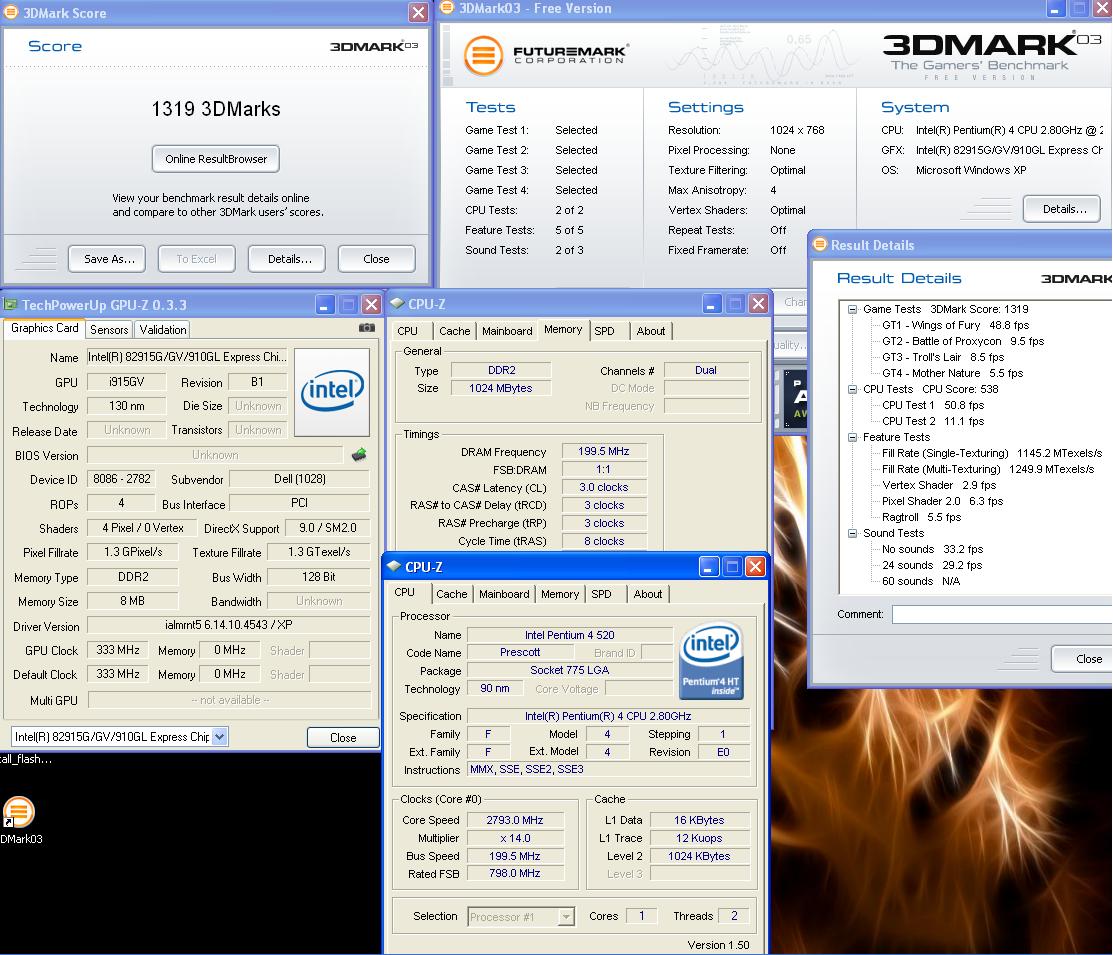Collapse the Game Tests tree node

coord(852,309)
